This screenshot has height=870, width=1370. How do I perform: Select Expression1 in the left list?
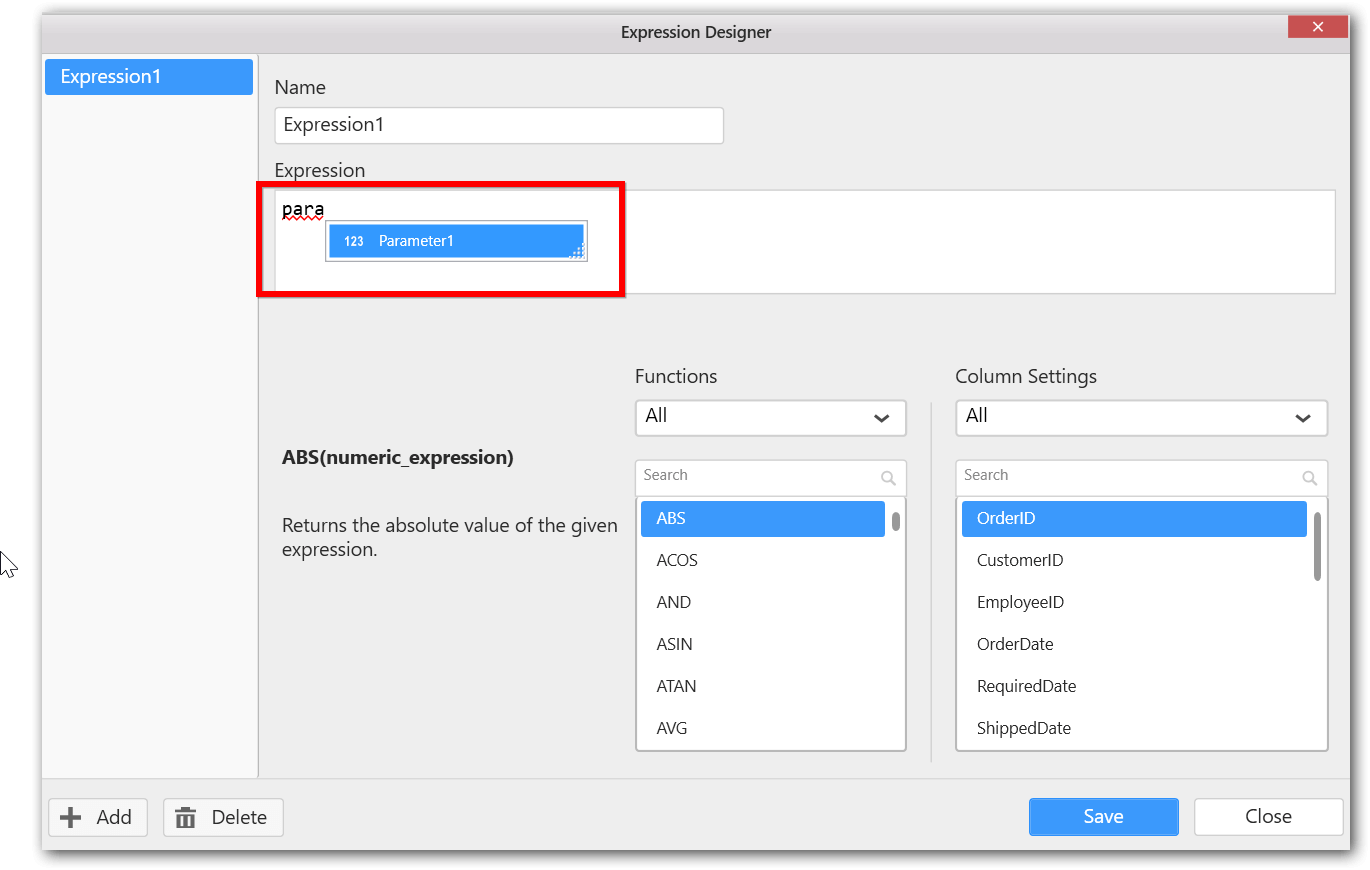(x=148, y=77)
